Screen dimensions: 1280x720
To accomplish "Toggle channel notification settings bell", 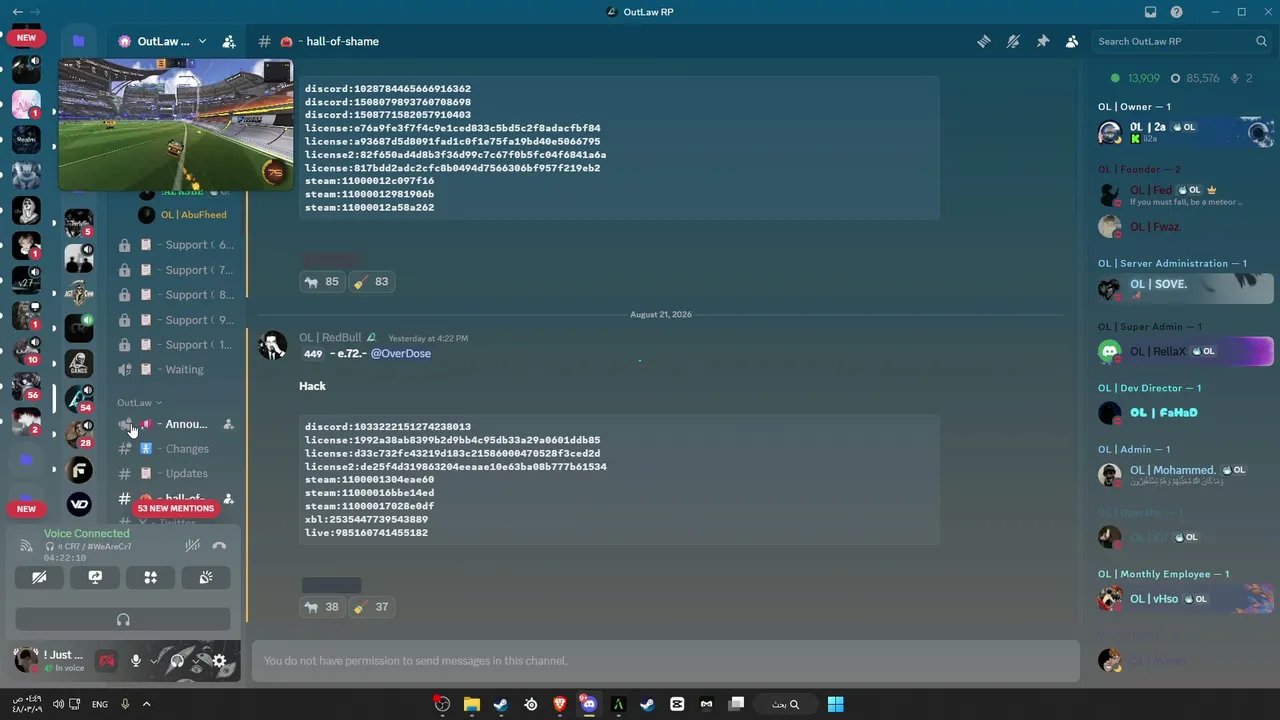I will 1013,41.
